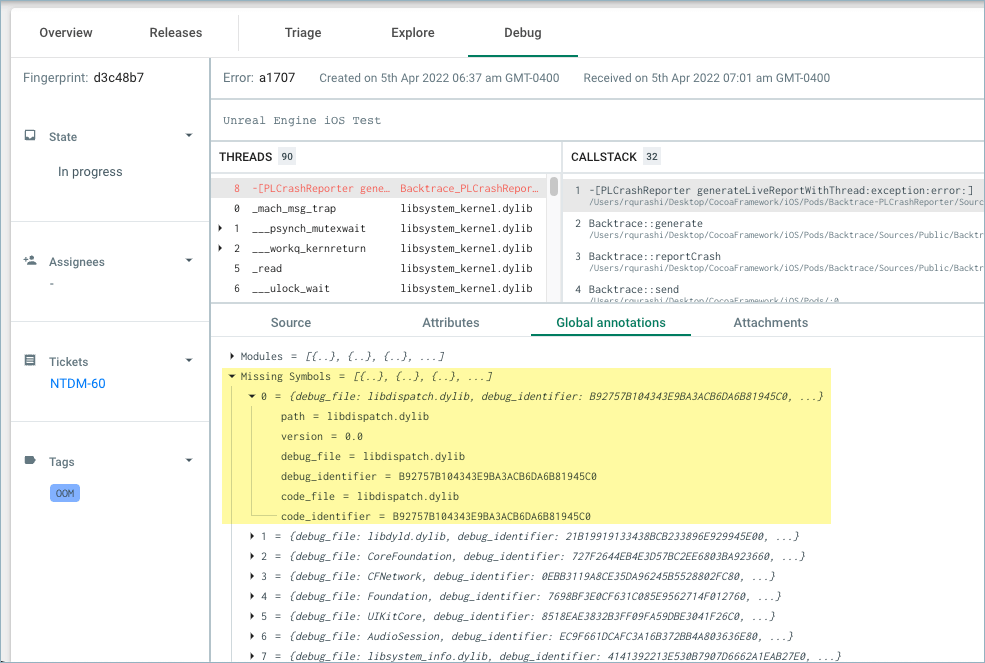Select the Global annotations tab
Image resolution: width=985 pixels, height=663 pixels.
click(611, 322)
